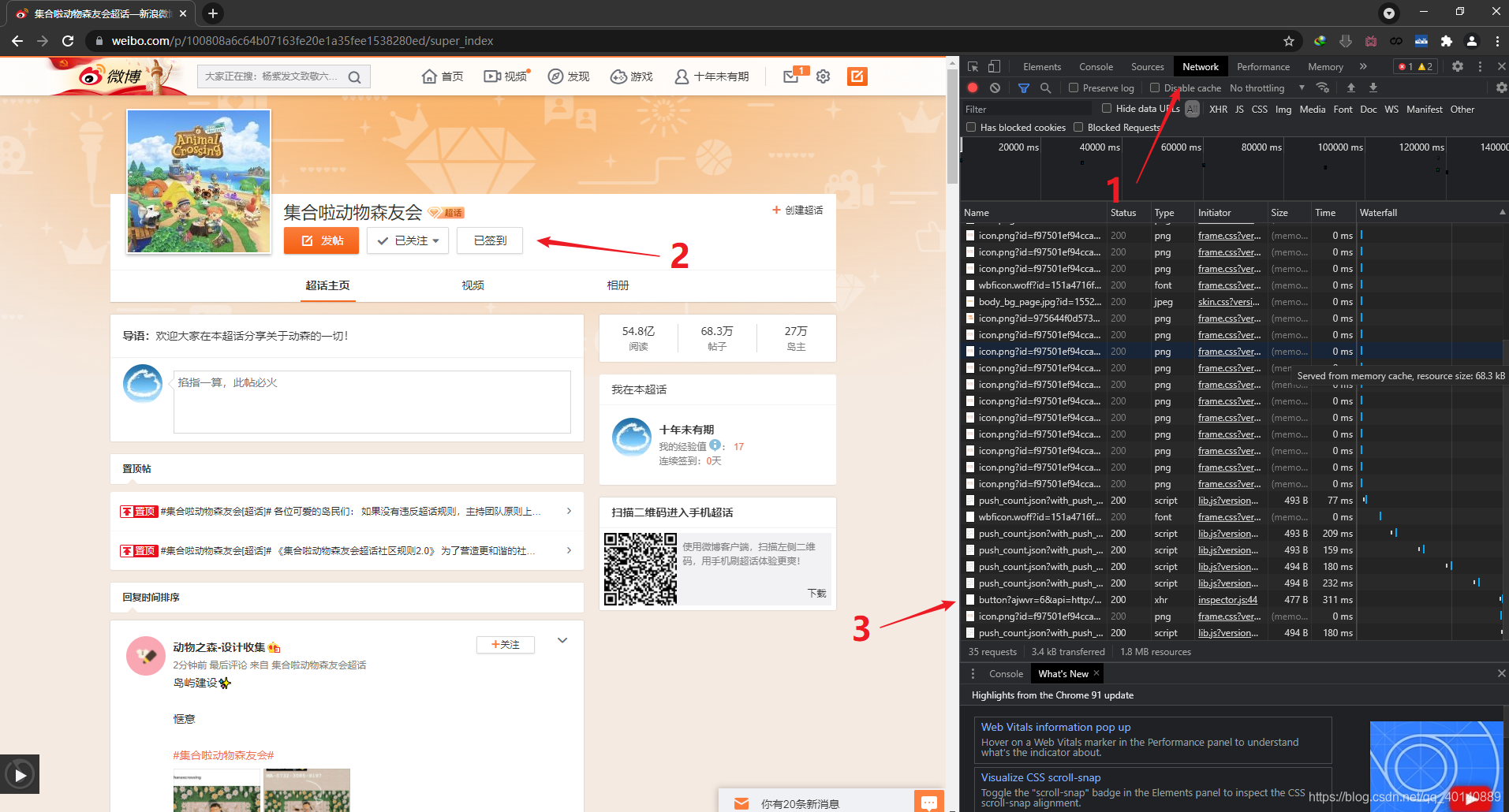Click the Weibo compose post icon
1509x812 pixels.
[x=857, y=76]
